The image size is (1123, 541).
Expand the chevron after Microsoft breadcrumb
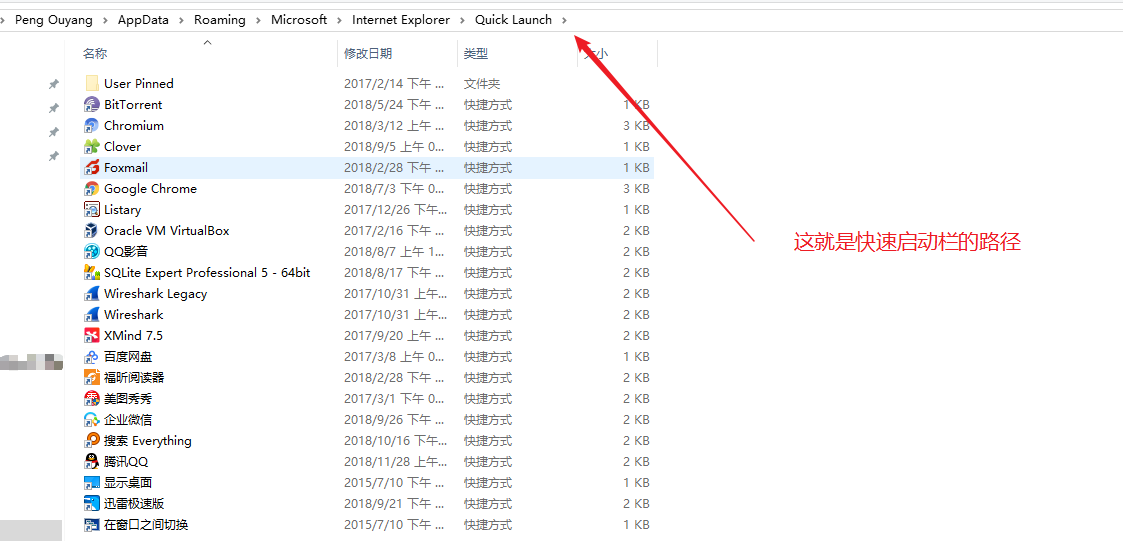339,21
